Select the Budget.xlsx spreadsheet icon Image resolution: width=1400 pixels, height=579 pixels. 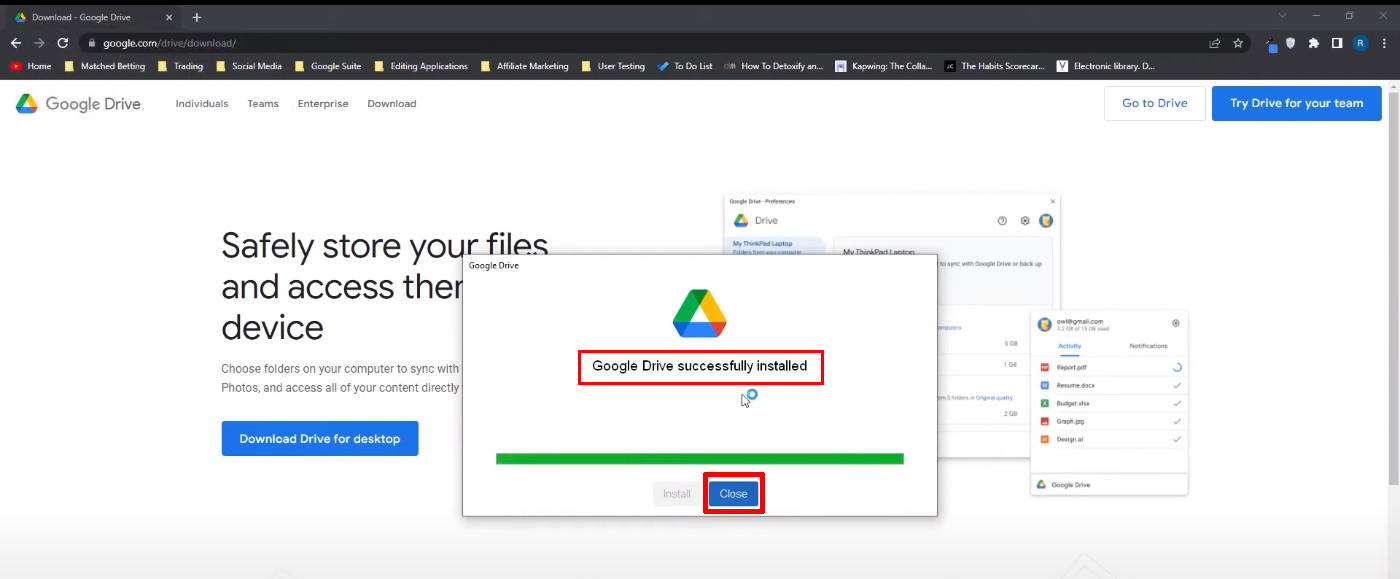(1044, 403)
